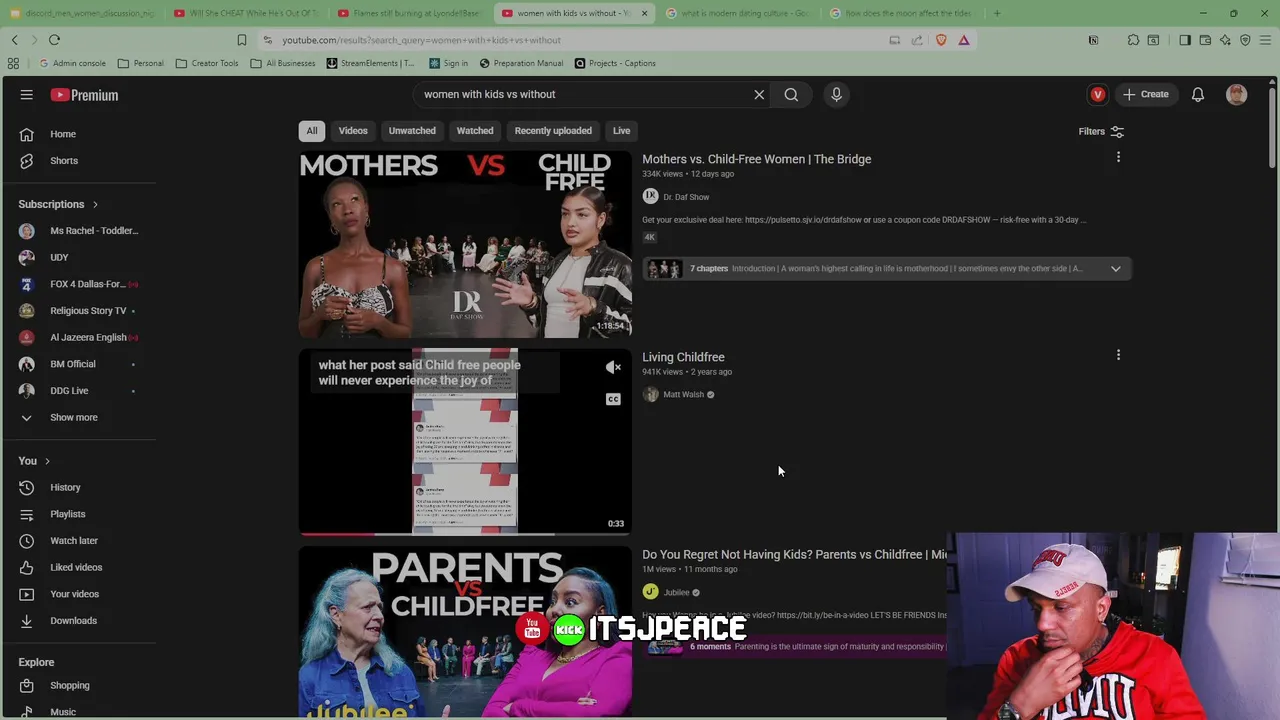Select the Unwatched filter chip
The image size is (1280, 720).
pyautogui.click(x=412, y=131)
